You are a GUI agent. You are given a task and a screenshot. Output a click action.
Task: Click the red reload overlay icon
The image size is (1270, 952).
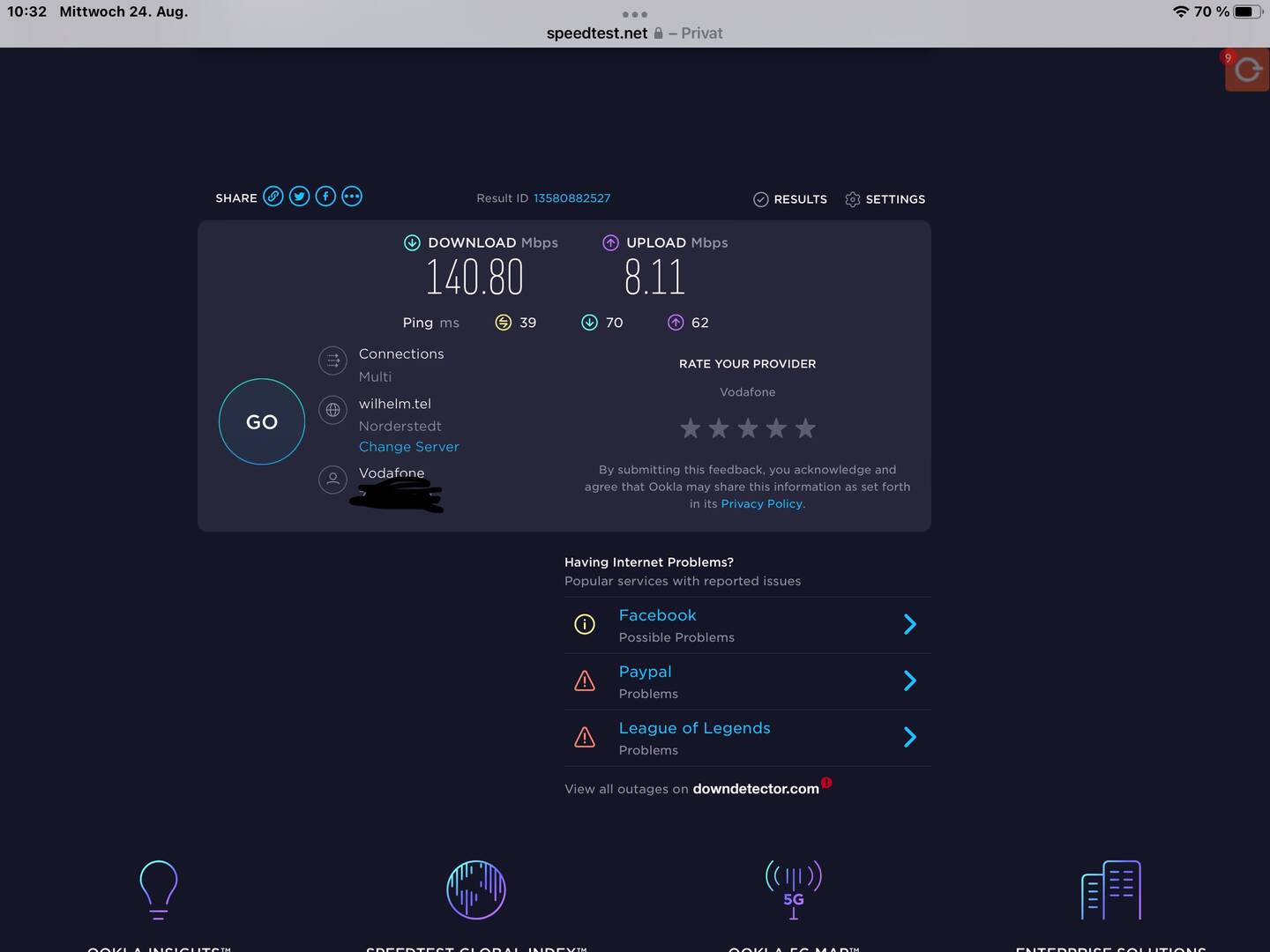[x=1247, y=69]
